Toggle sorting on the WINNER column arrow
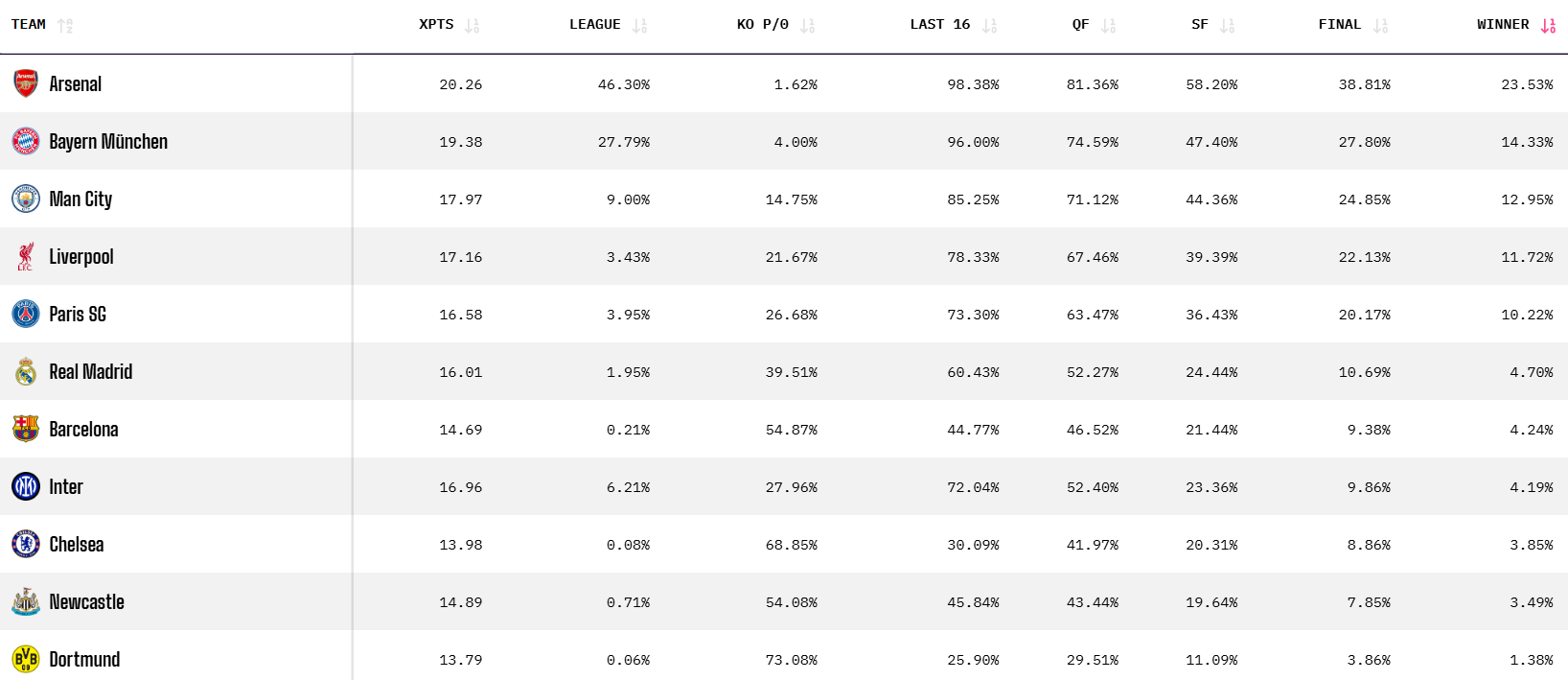Screen dimensions: 1568x680 click(x=1548, y=26)
